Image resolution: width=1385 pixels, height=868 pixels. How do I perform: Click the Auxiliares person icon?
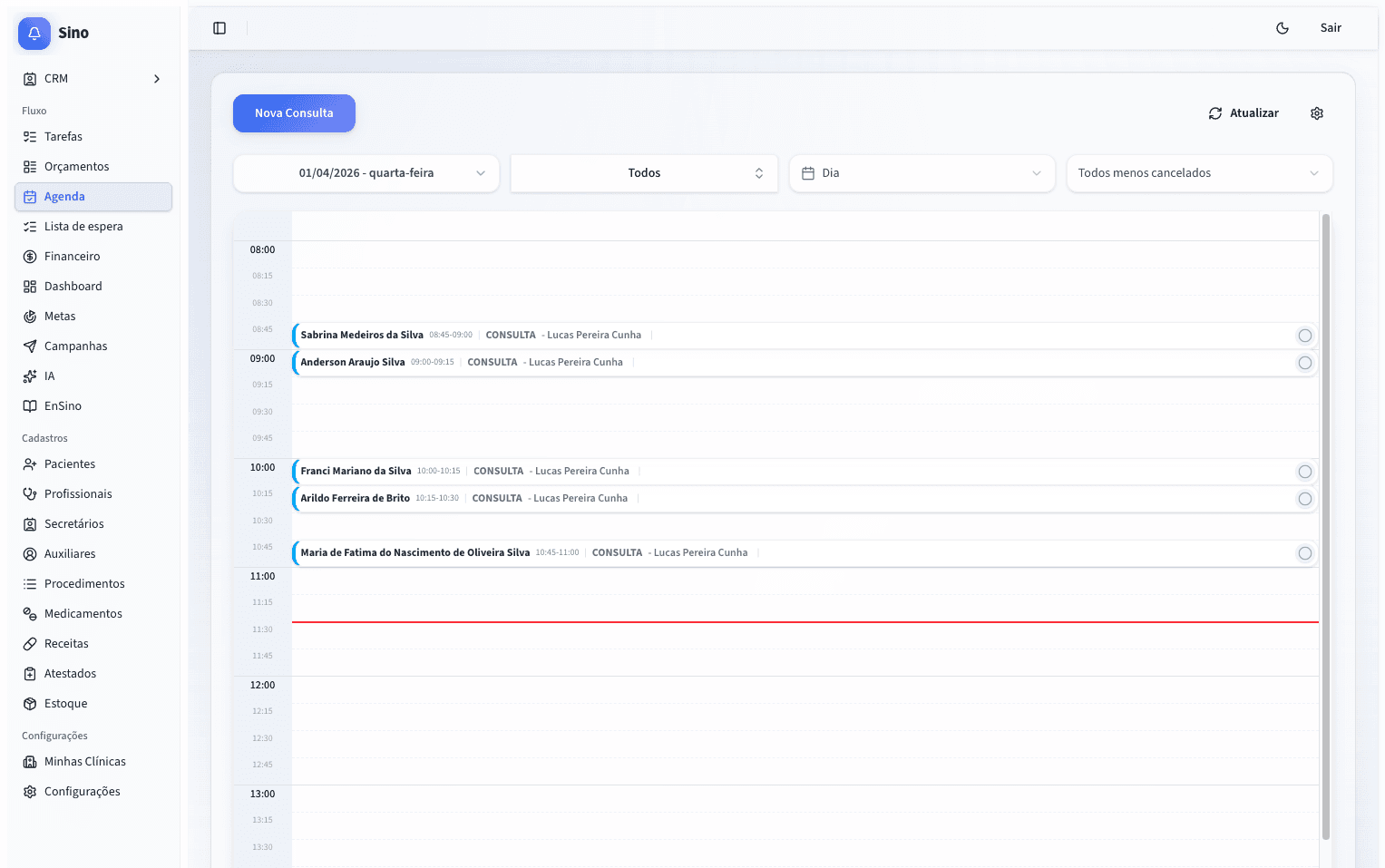pos(30,554)
